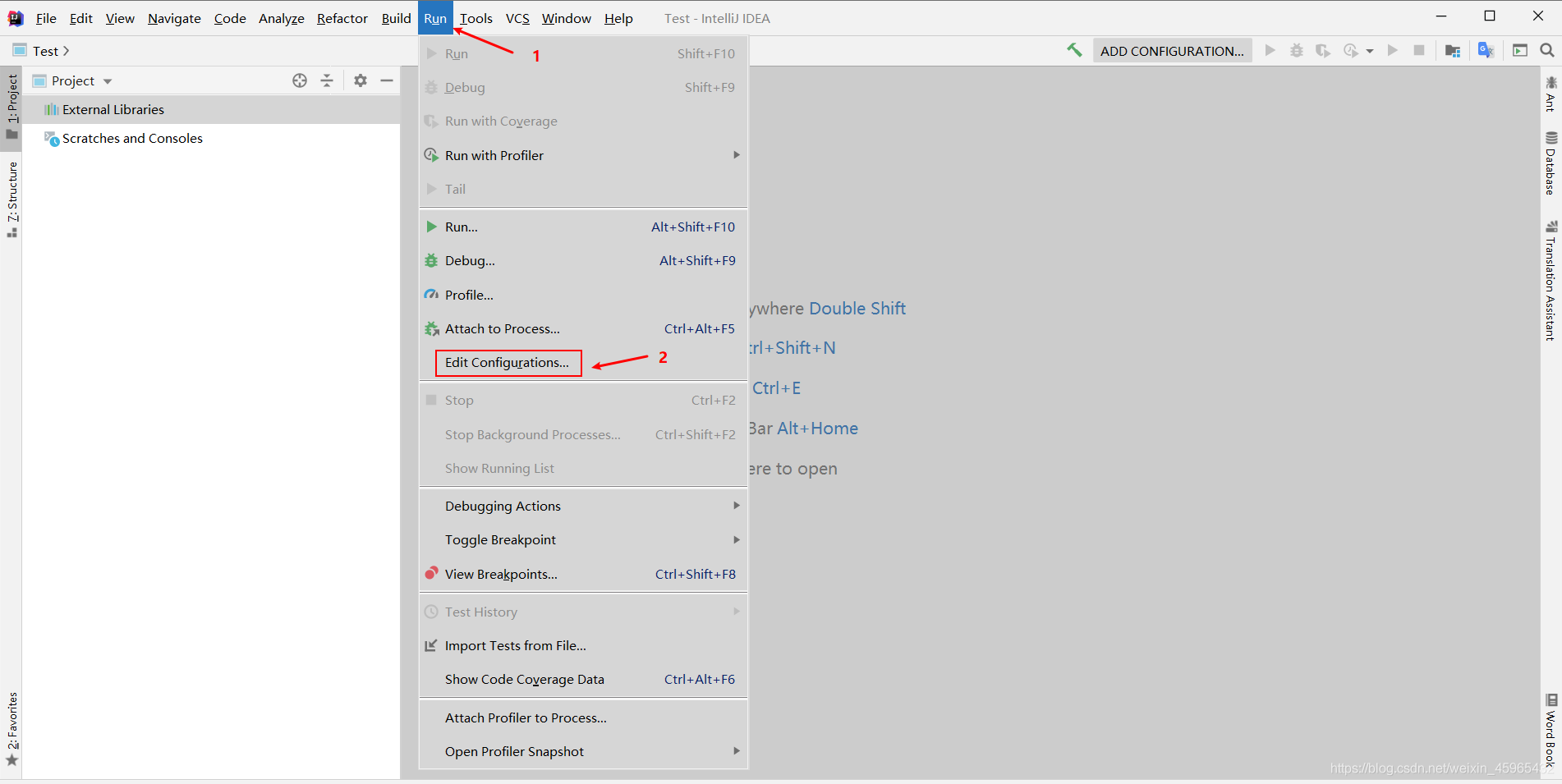Click the locate crosshair icon in Project panel
This screenshot has width=1562, height=784.
300,80
